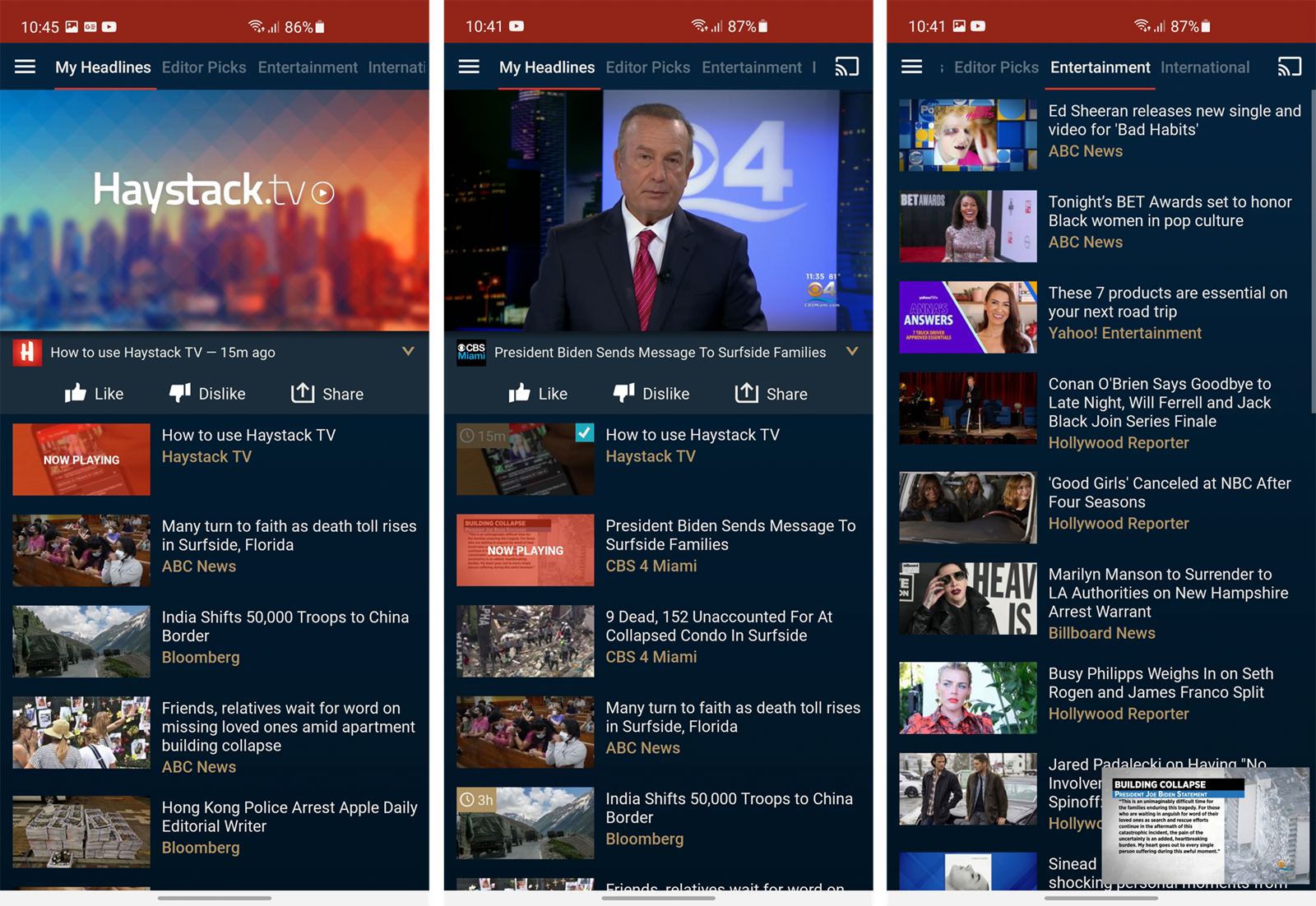Expand details for President Biden Sends Message
The image size is (1316, 906).
(852, 351)
